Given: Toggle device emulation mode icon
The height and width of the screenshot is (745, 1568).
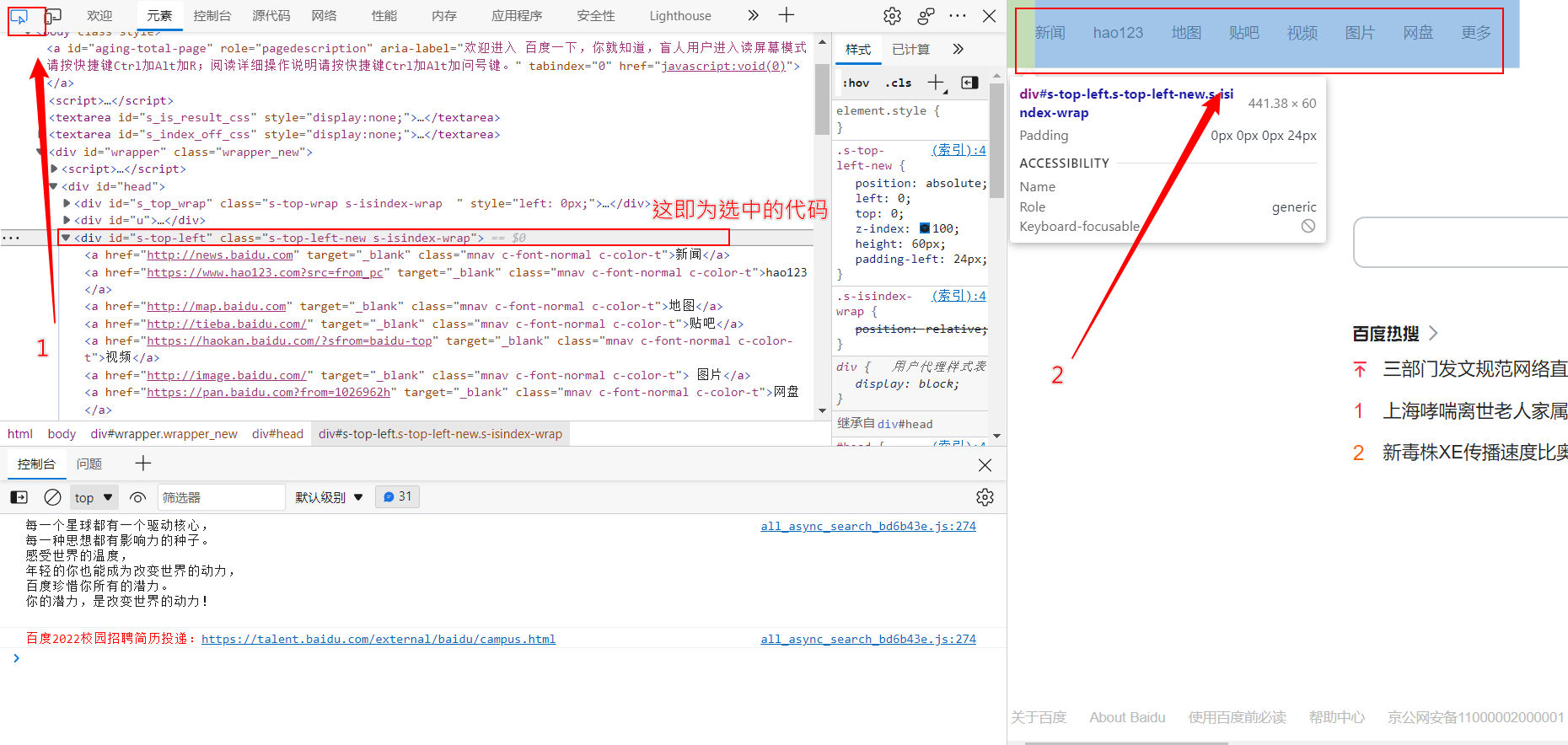Looking at the screenshot, I should (53, 16).
